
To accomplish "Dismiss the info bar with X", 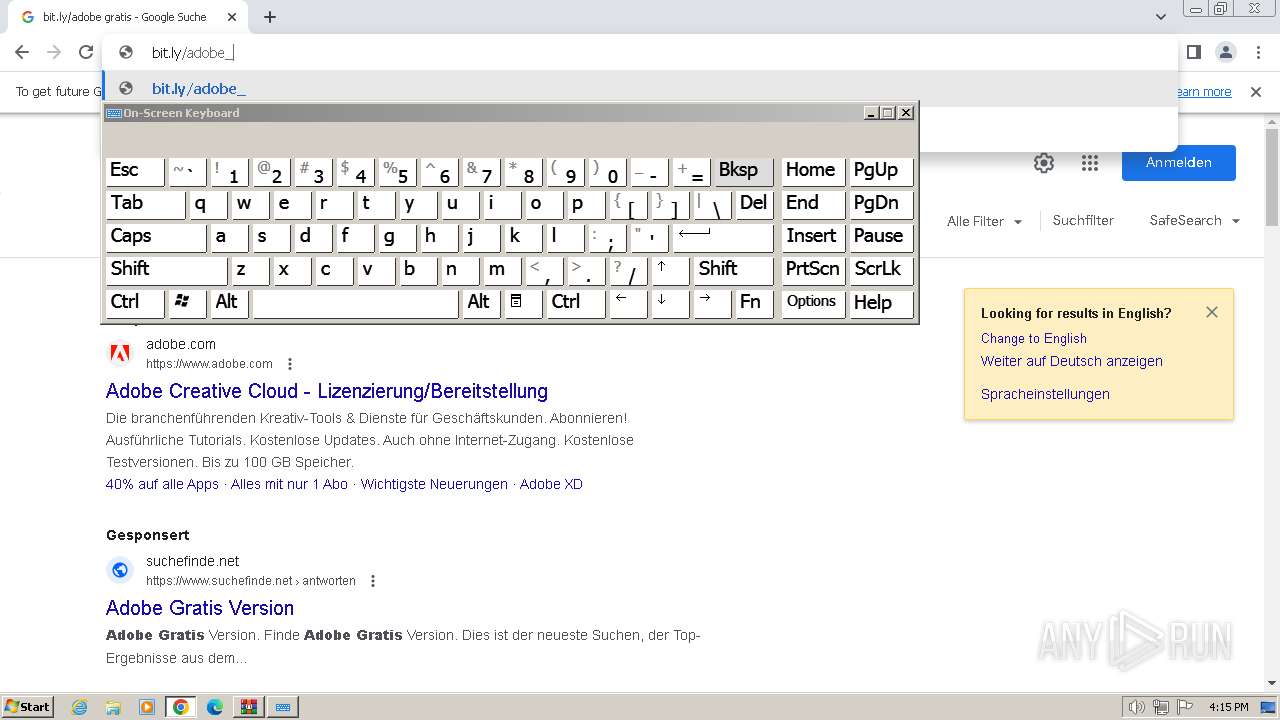I will [1256, 92].
